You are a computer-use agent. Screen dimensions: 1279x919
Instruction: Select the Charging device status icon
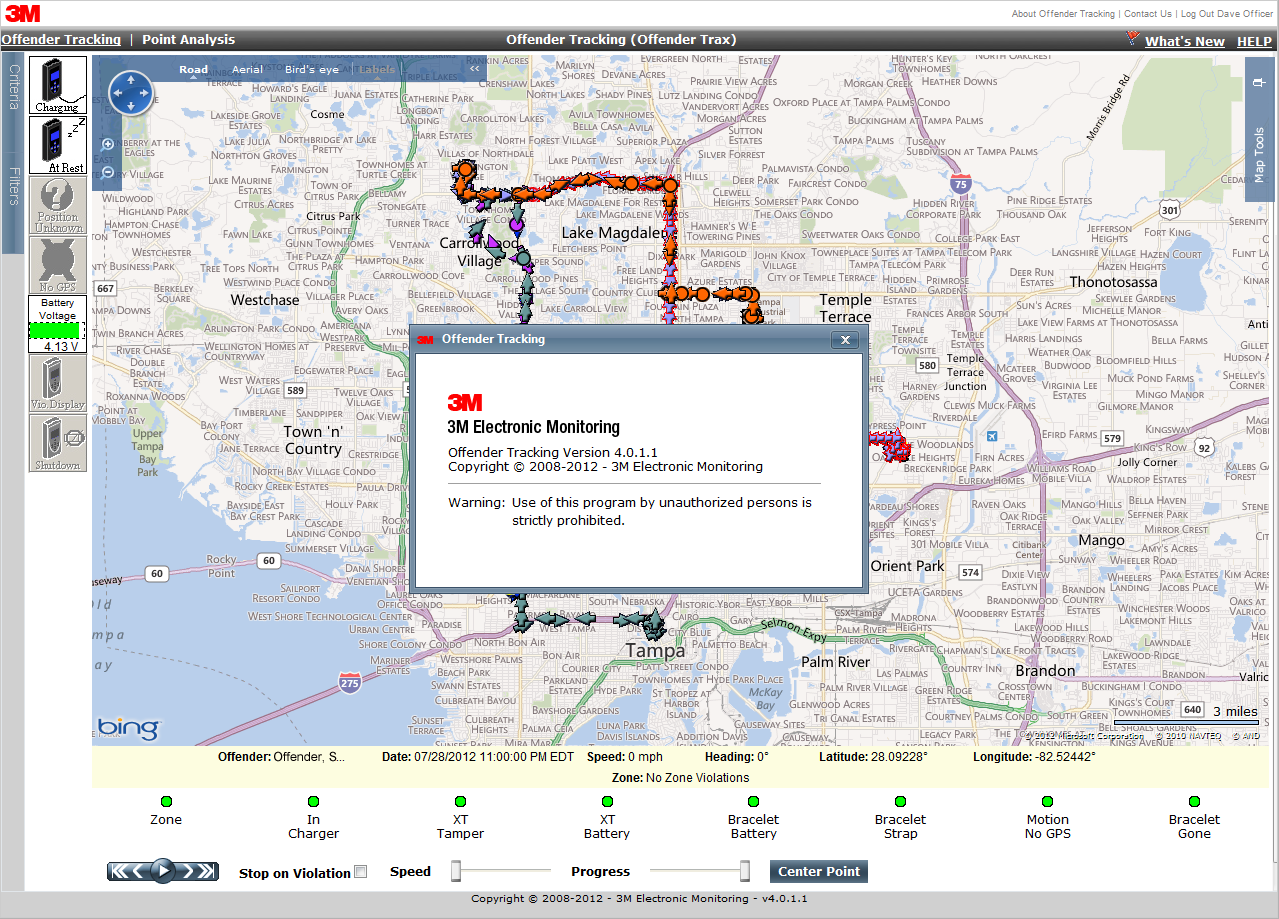57,85
